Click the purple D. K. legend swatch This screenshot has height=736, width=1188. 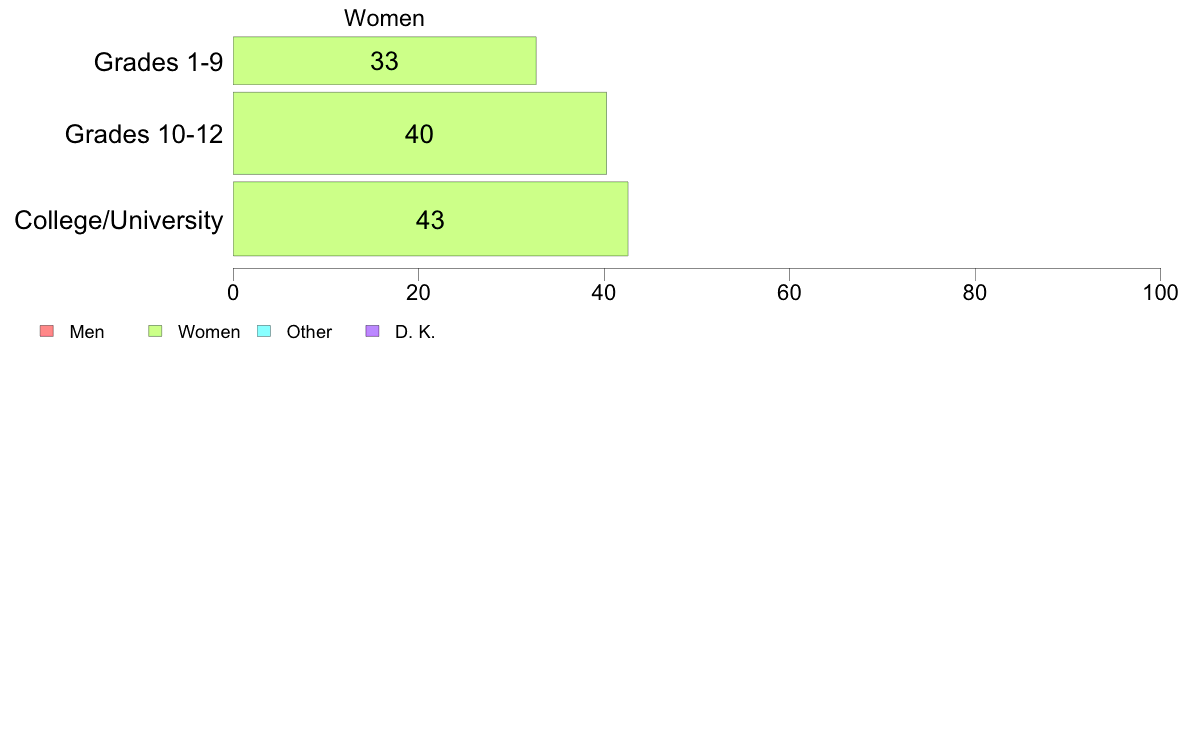373,331
